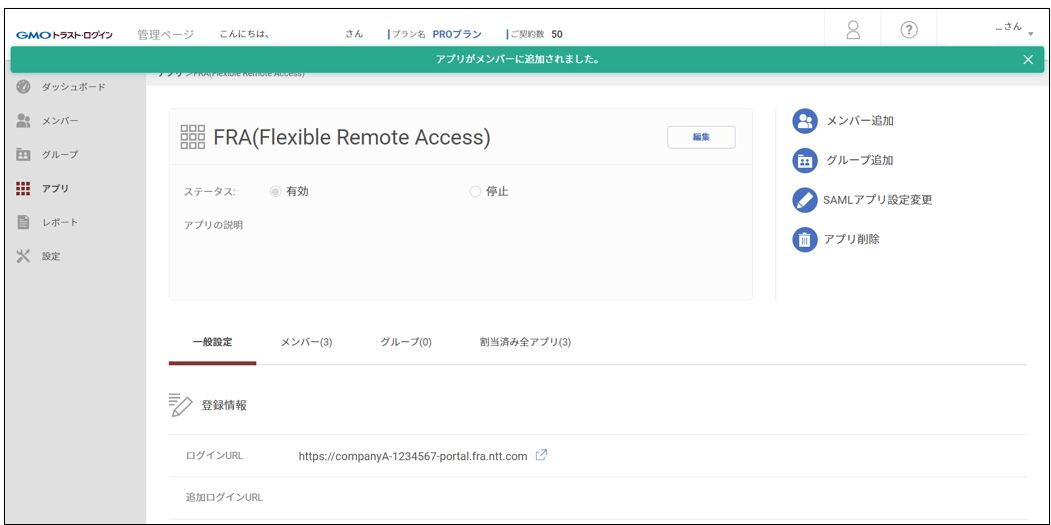Viewport: 1051px width, 525px height.
Task: Switch to the グループ(0) tab
Action: 406,342
